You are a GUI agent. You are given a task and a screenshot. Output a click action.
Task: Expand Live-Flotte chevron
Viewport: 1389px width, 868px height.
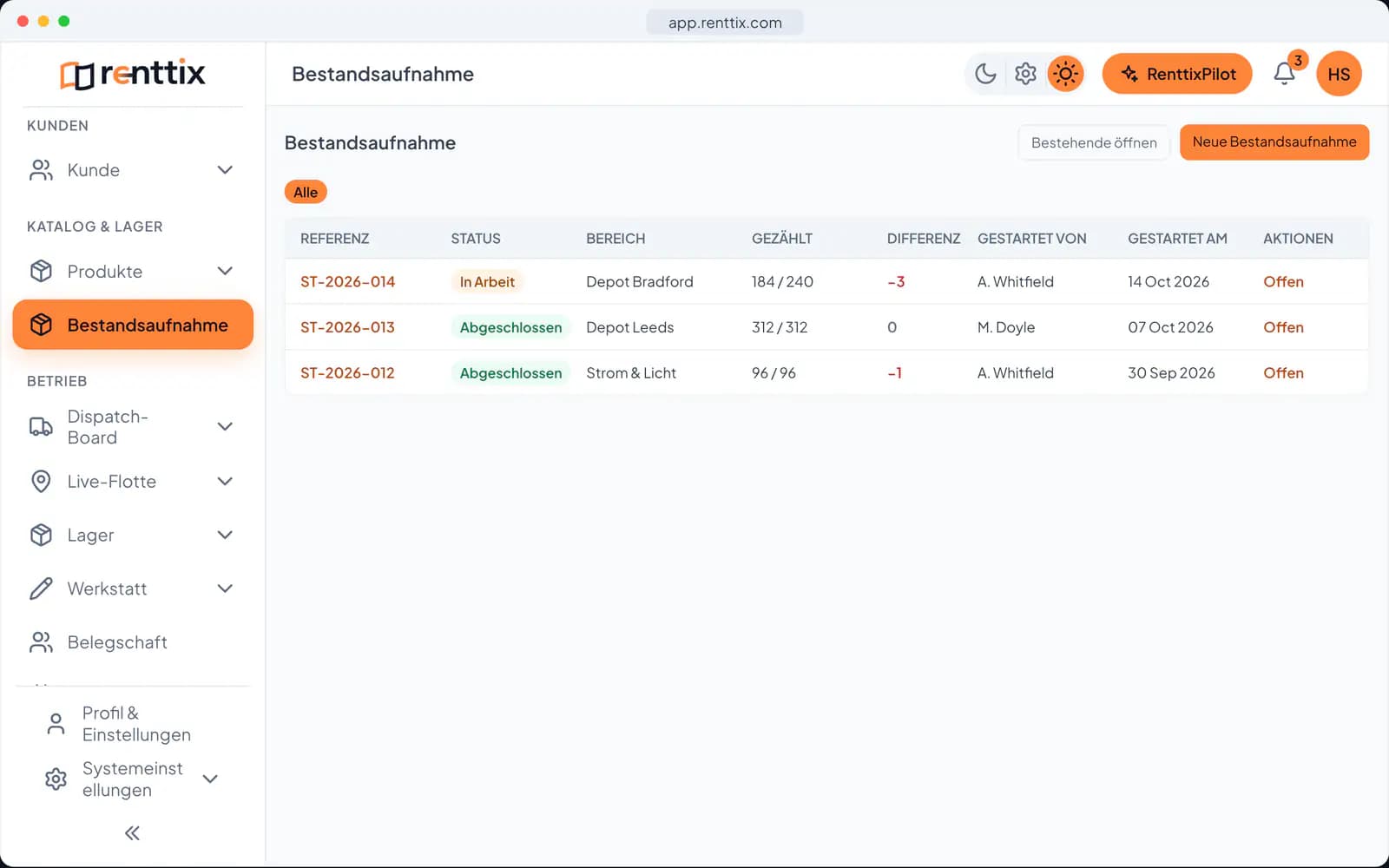[x=225, y=482]
